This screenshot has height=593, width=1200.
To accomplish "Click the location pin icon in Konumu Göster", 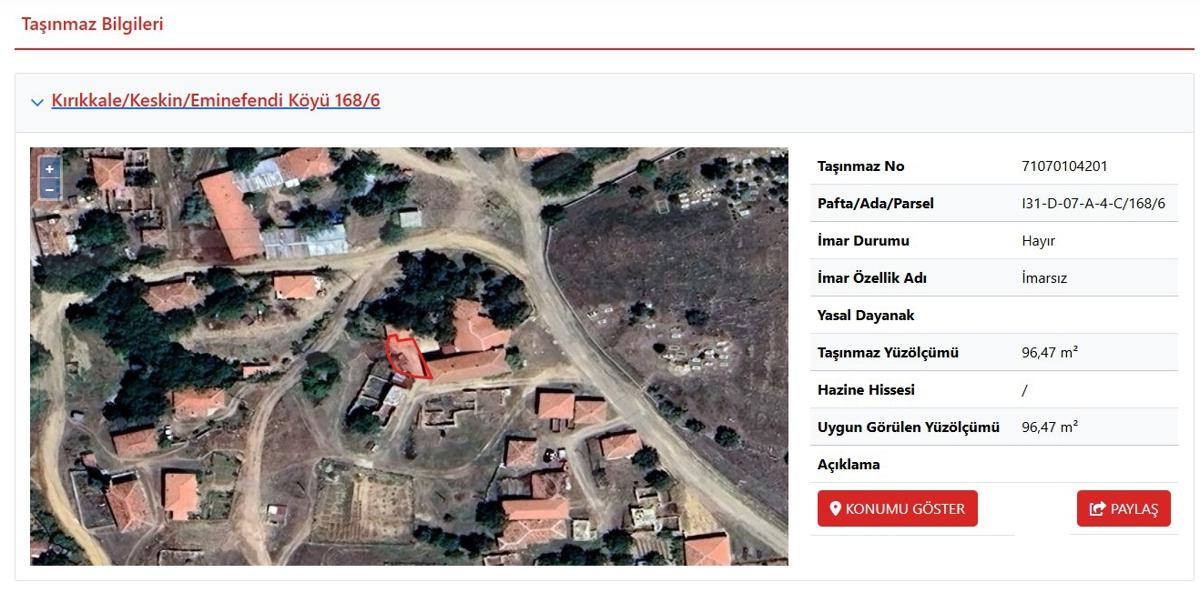I will click(x=836, y=509).
